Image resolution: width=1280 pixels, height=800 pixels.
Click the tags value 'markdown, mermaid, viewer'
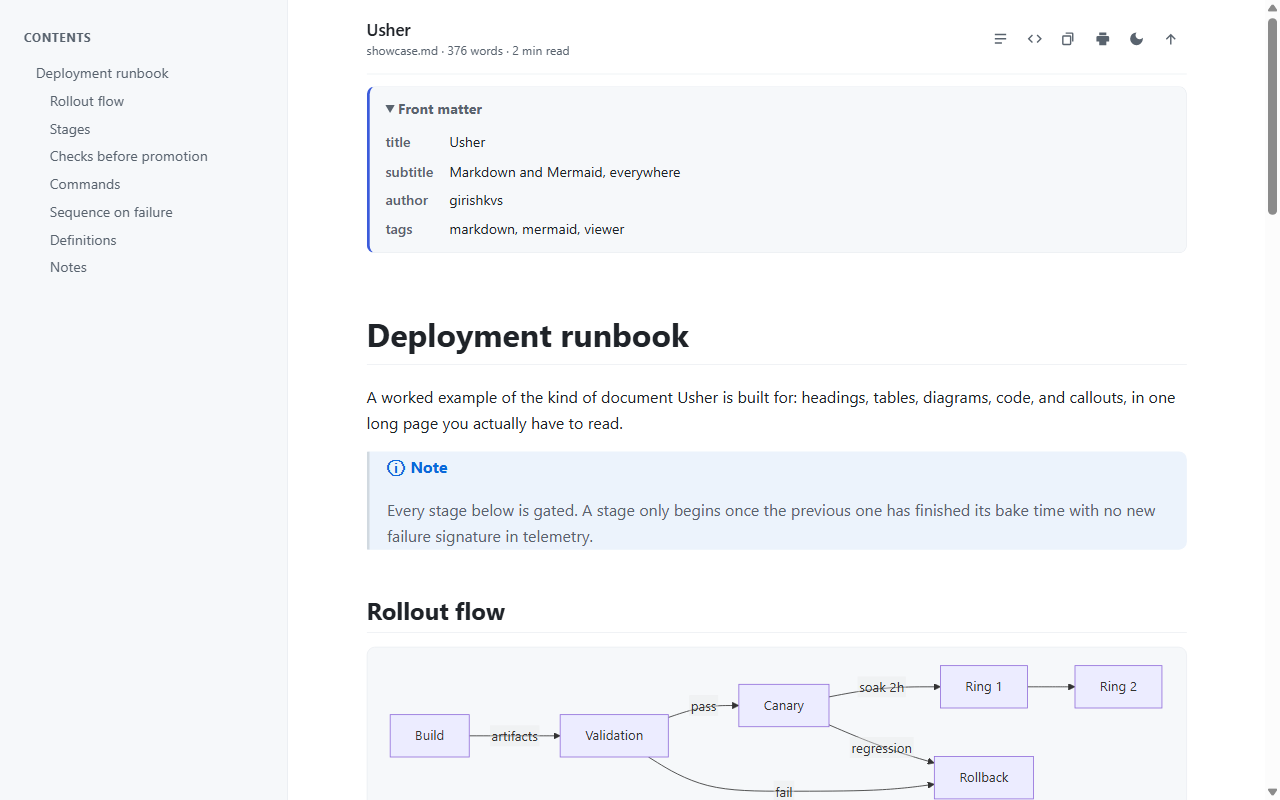click(537, 229)
